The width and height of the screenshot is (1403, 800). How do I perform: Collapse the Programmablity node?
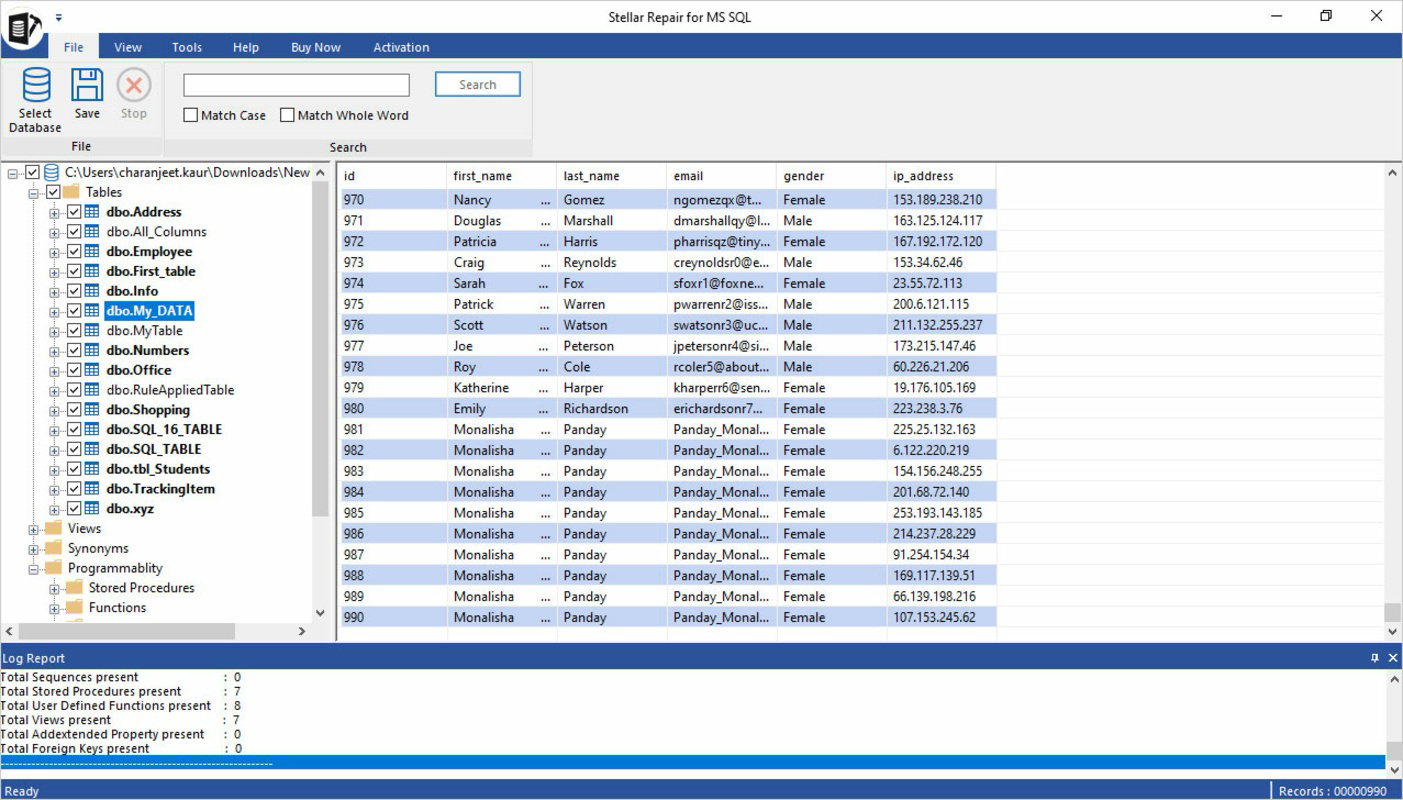pos(33,569)
